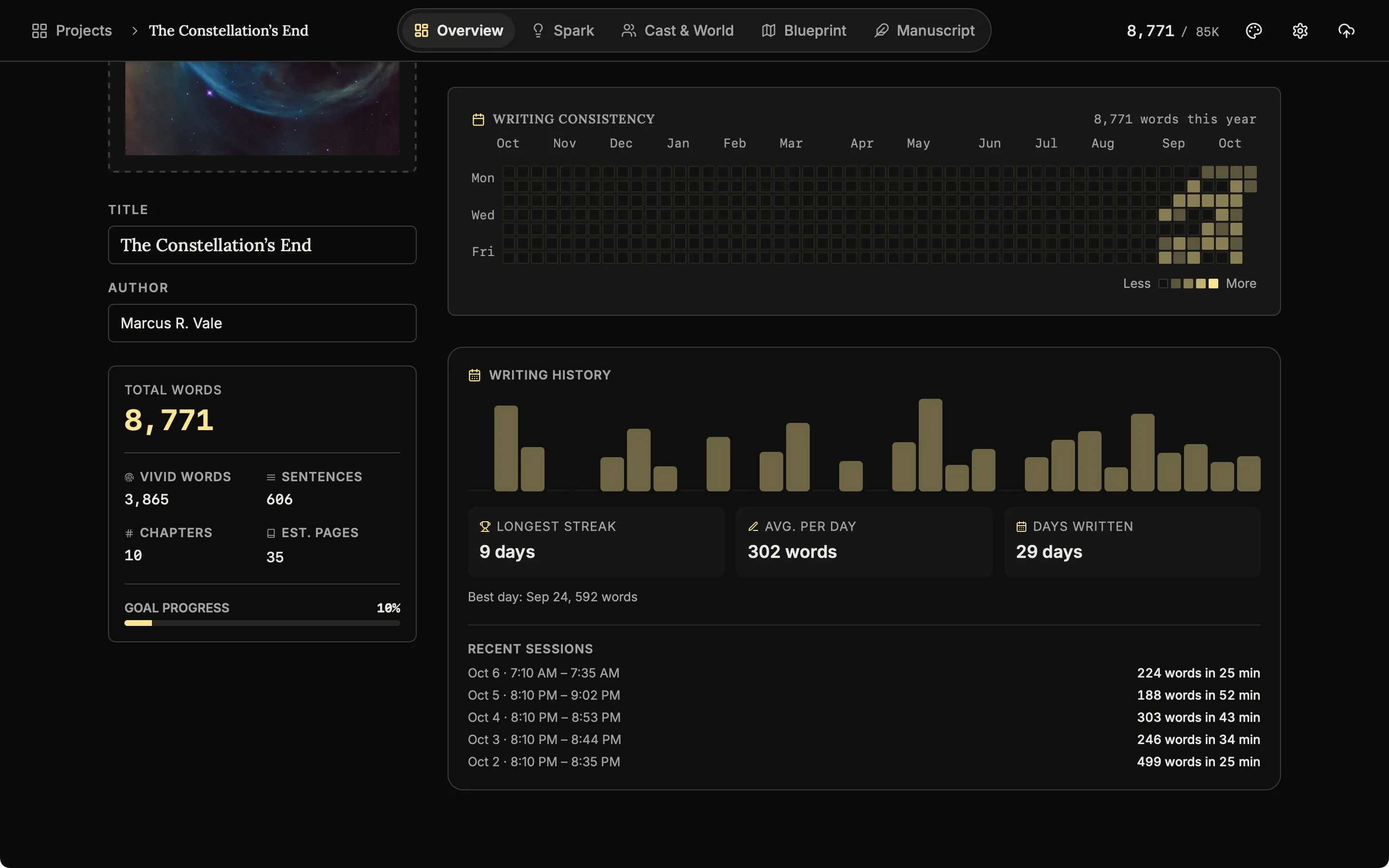The image size is (1389, 868).
Task: Go to the Blueprint tab
Action: (803, 30)
